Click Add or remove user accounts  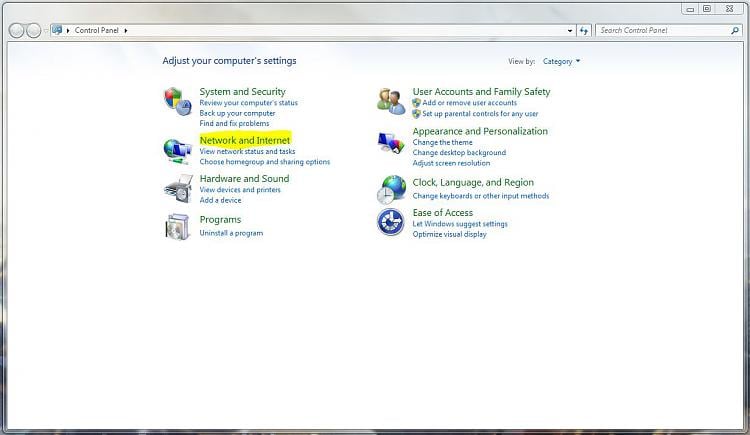470,103
